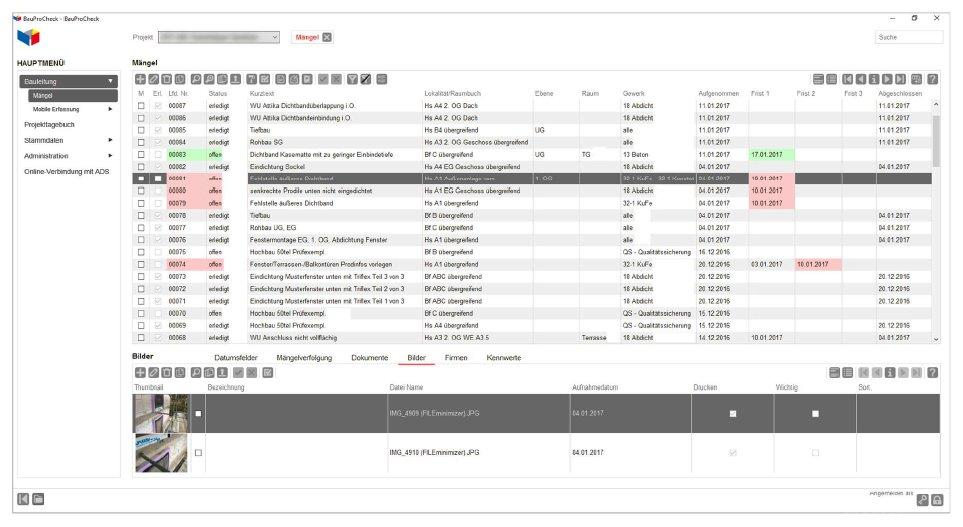Add a new image with Bilder plus icon
Viewport: 963px width, 527px height.
[140, 373]
